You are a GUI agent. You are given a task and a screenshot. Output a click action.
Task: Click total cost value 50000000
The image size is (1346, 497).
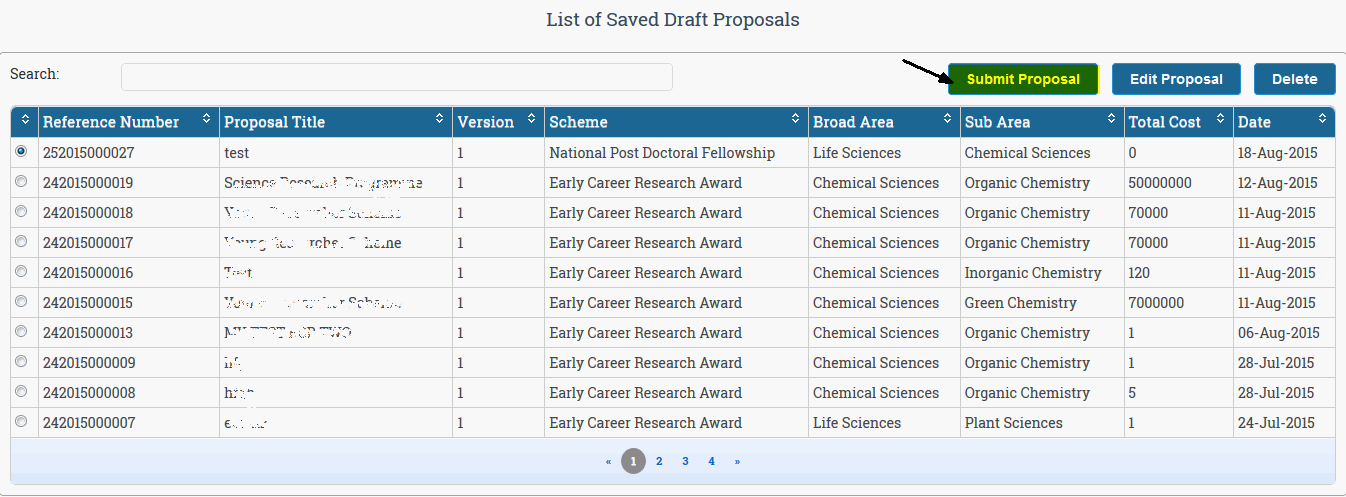click(1159, 183)
